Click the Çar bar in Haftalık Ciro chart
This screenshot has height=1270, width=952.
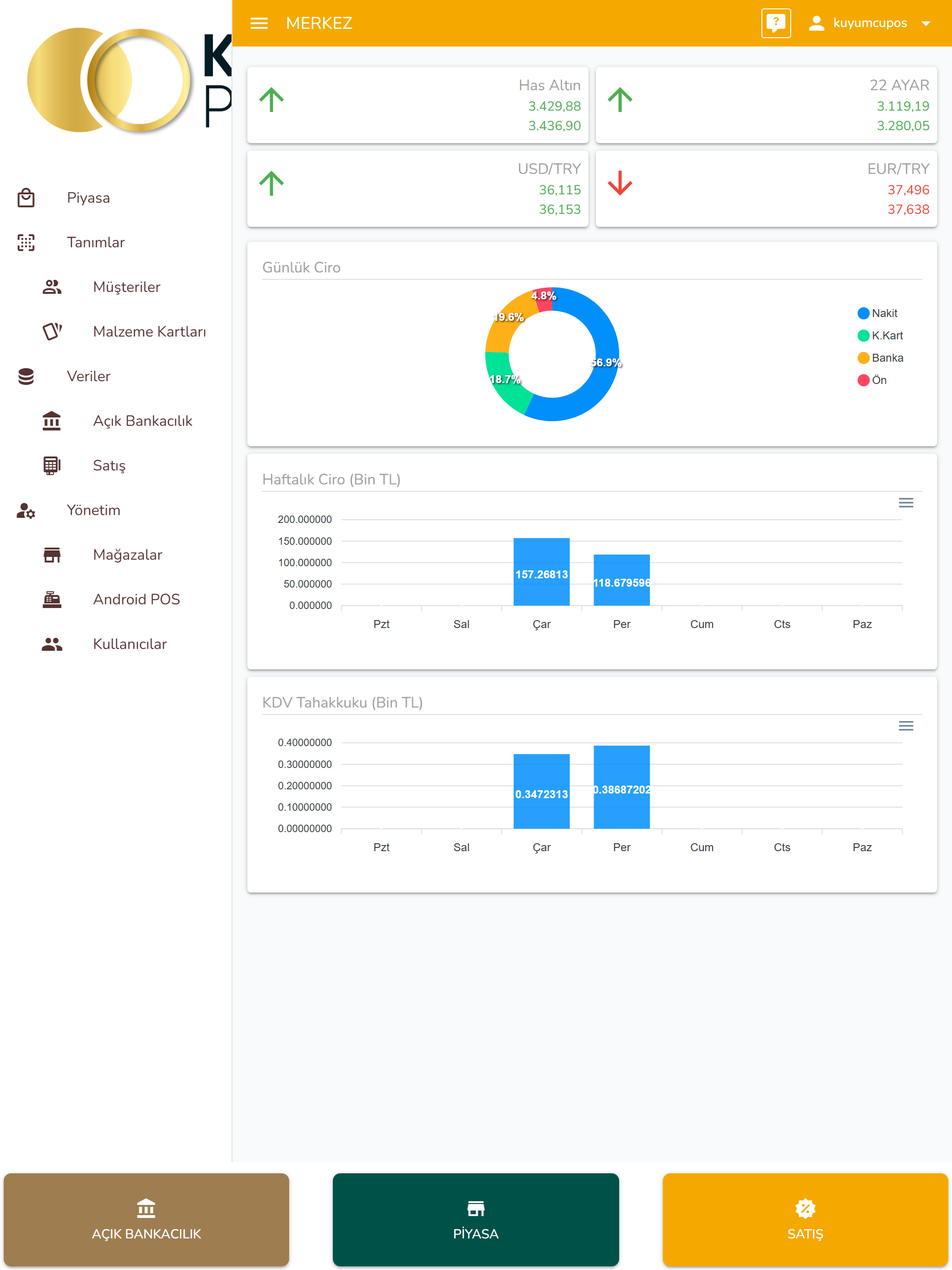(x=542, y=572)
